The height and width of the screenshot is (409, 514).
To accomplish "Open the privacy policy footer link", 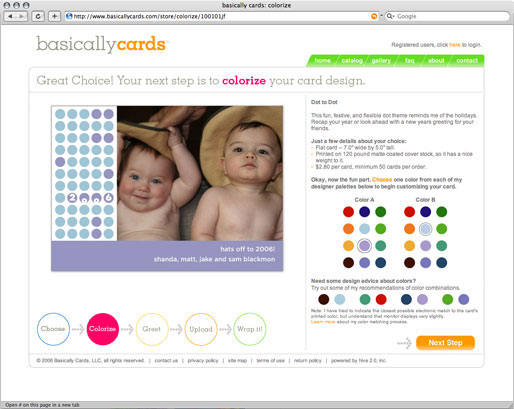I will click(203, 360).
